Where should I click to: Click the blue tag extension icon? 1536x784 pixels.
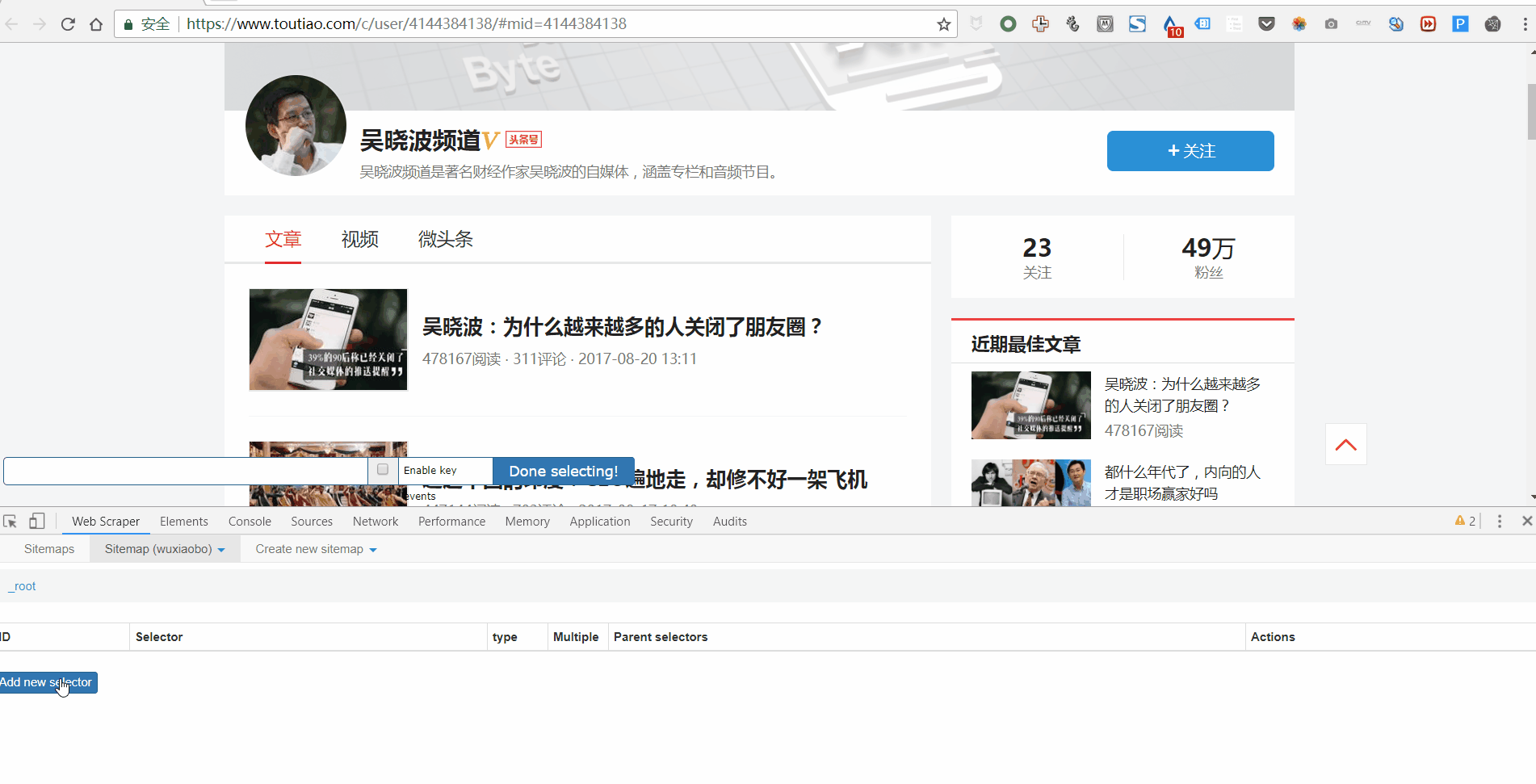1202,24
